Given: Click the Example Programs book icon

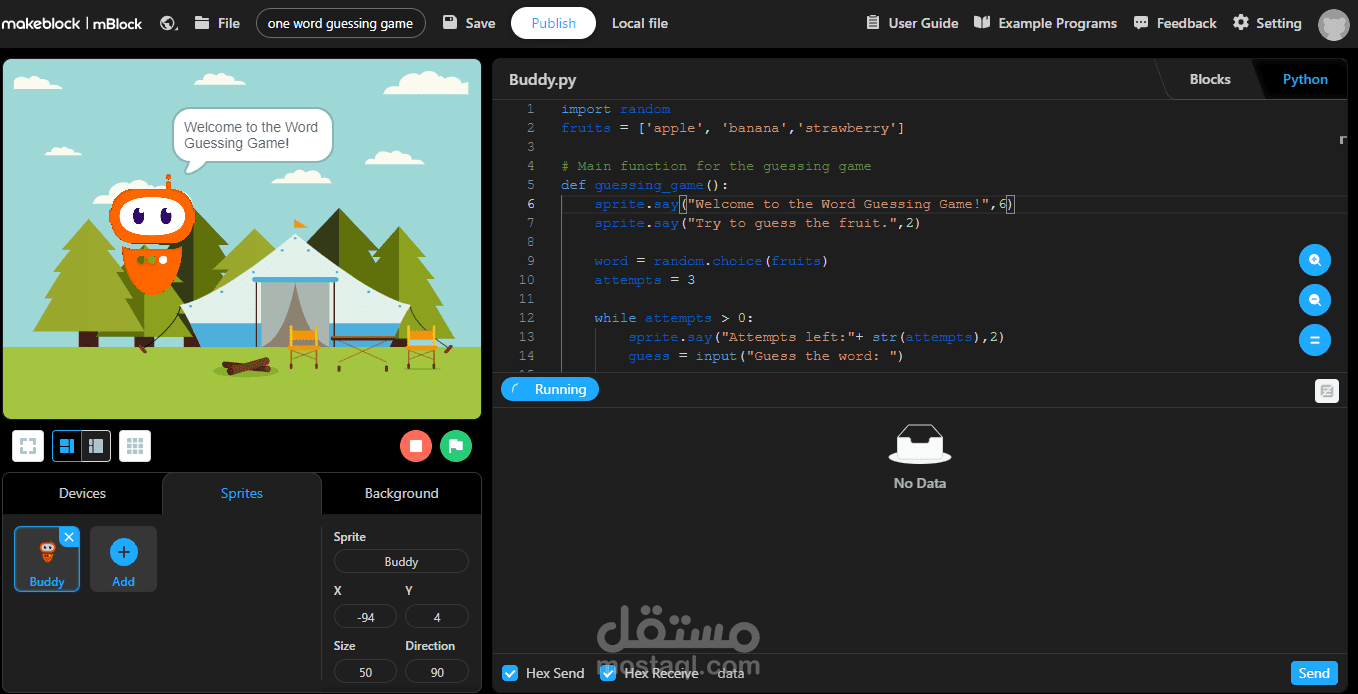Looking at the screenshot, I should (982, 22).
